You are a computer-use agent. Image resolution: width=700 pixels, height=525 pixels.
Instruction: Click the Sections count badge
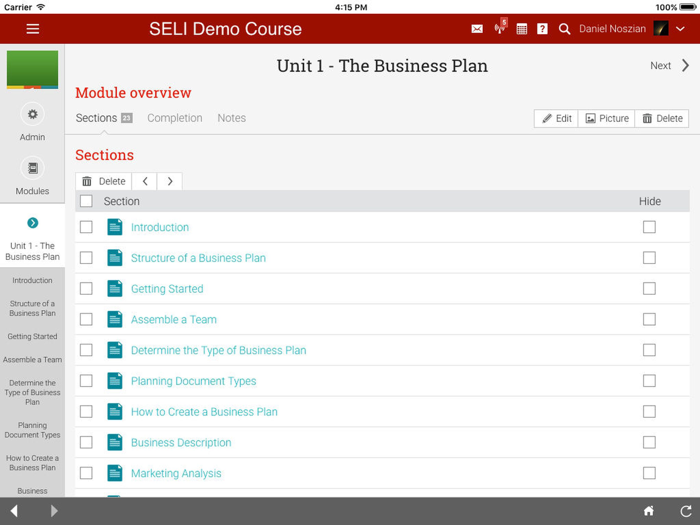127,118
